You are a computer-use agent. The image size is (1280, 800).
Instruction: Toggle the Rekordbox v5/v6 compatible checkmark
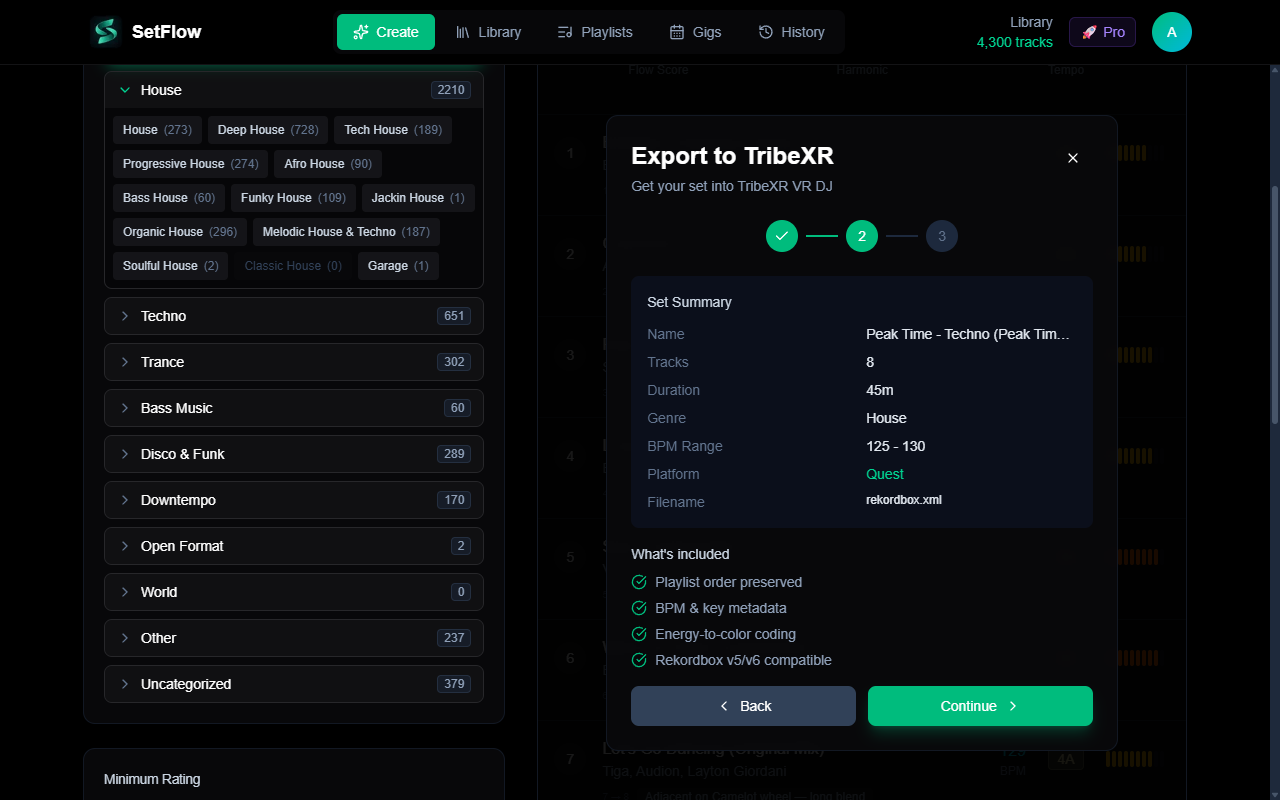click(x=638, y=660)
